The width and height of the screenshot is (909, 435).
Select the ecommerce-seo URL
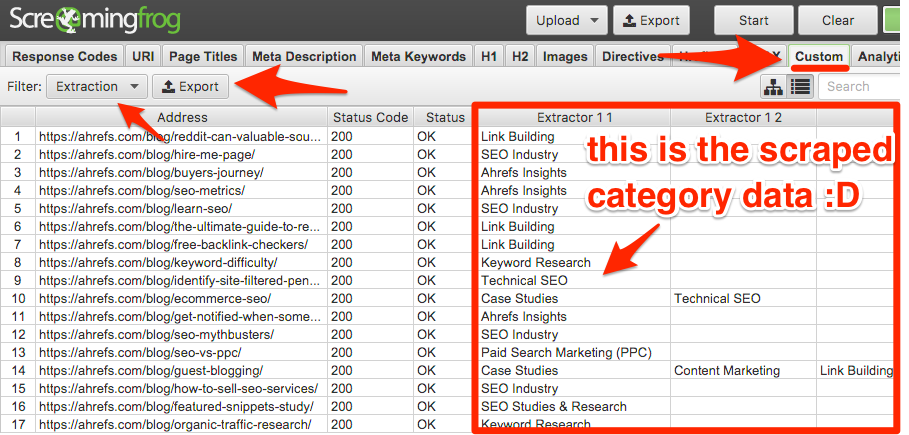[155, 299]
